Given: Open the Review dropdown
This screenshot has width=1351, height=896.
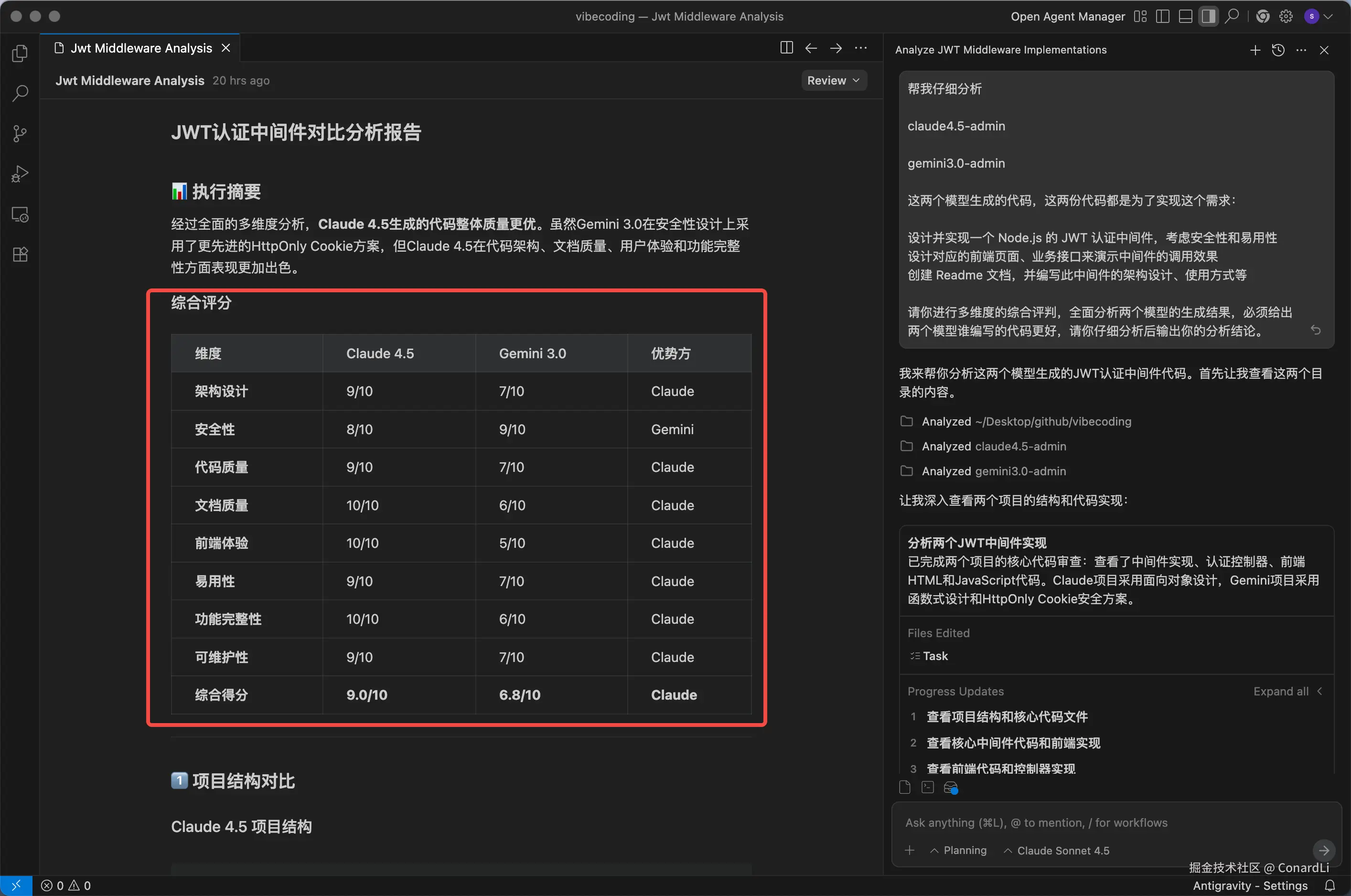Looking at the screenshot, I should 833,81.
